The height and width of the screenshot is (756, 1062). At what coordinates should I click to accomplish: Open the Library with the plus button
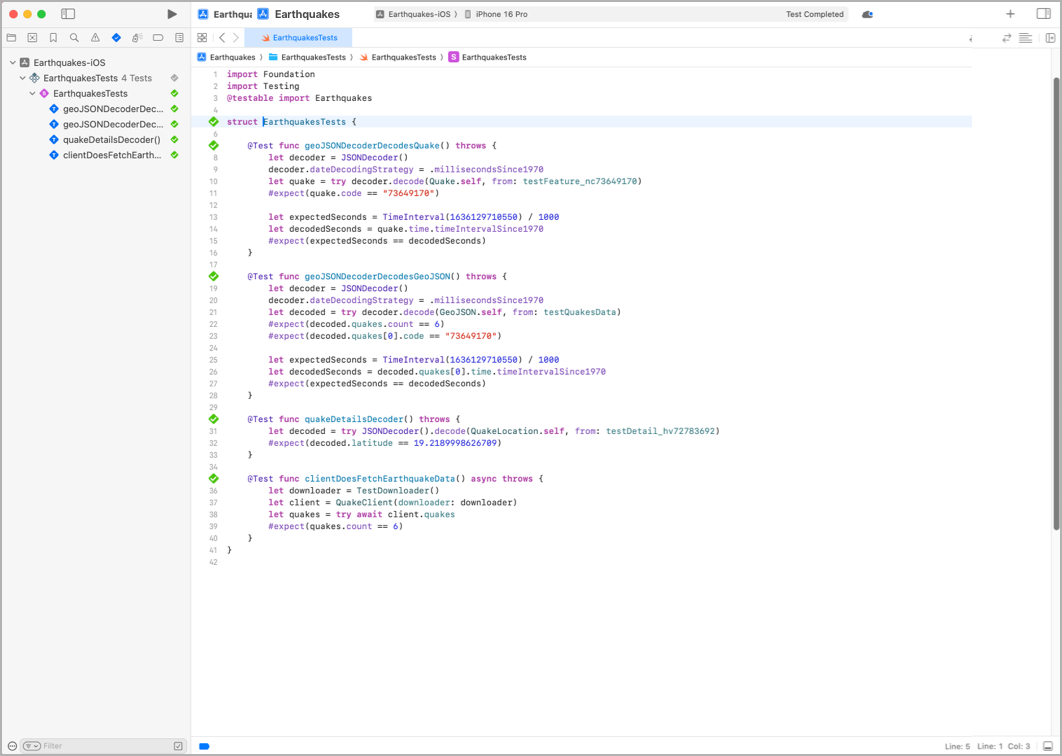[1010, 14]
